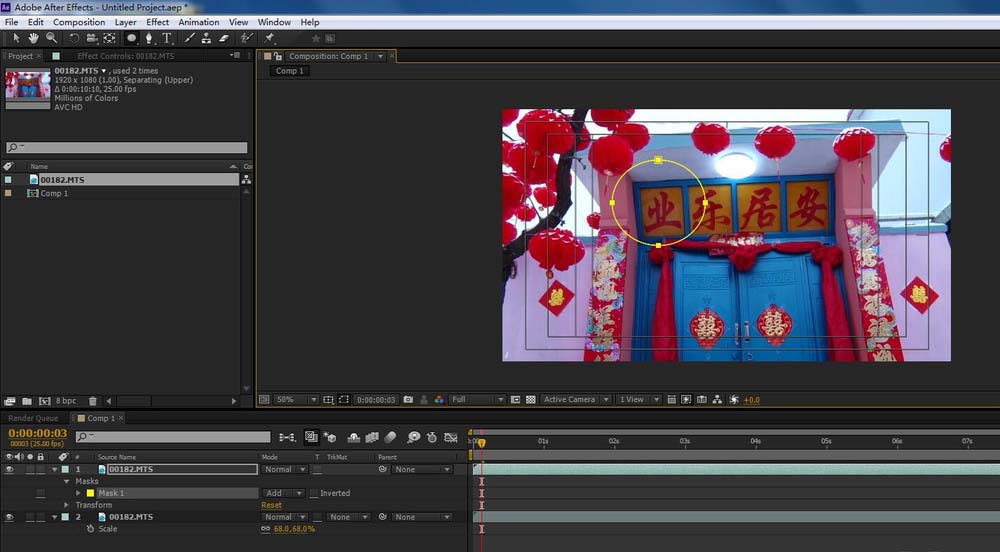Open the Mask 1 mode dropdown Add
The width and height of the screenshot is (1000, 552).
[283, 493]
